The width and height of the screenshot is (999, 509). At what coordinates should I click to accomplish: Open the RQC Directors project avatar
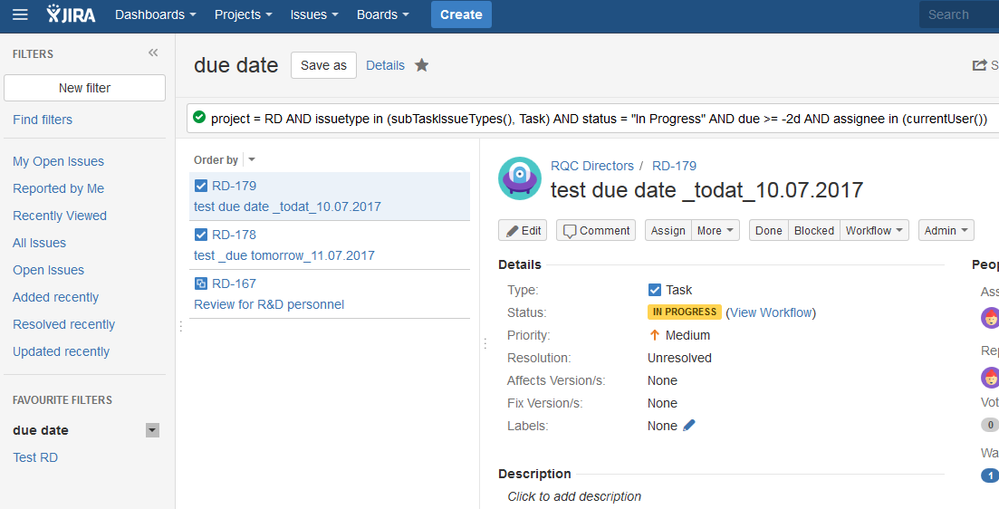point(520,178)
